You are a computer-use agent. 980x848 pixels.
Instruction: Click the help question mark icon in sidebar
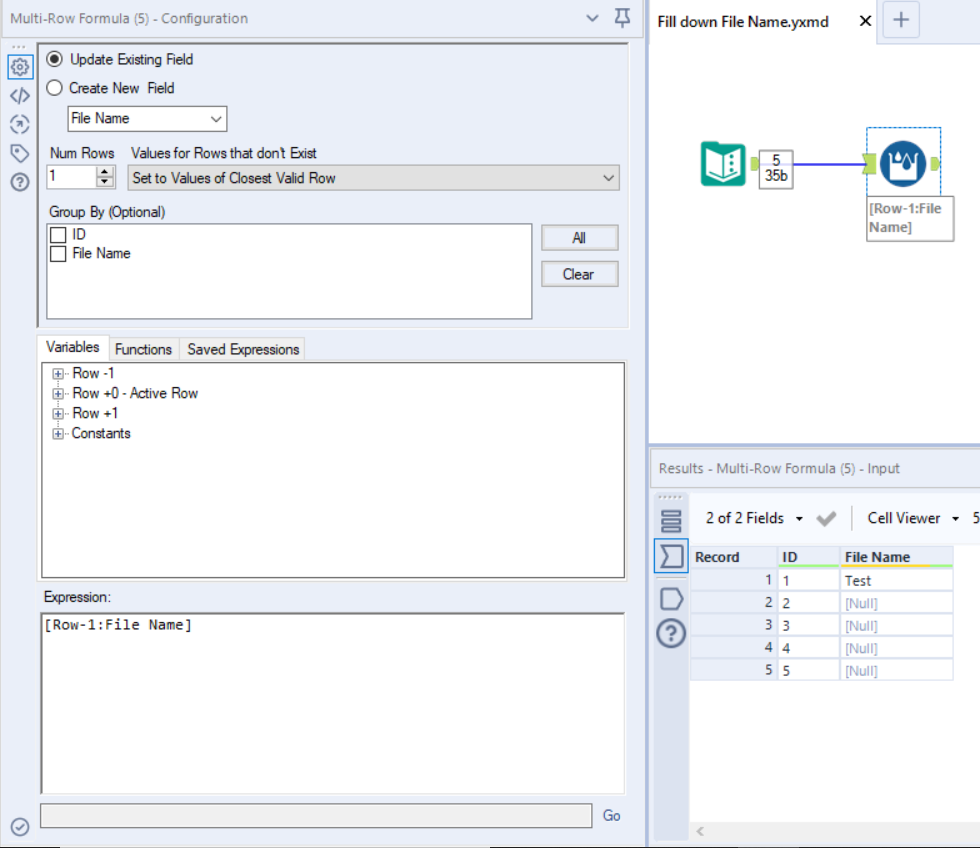(x=20, y=180)
